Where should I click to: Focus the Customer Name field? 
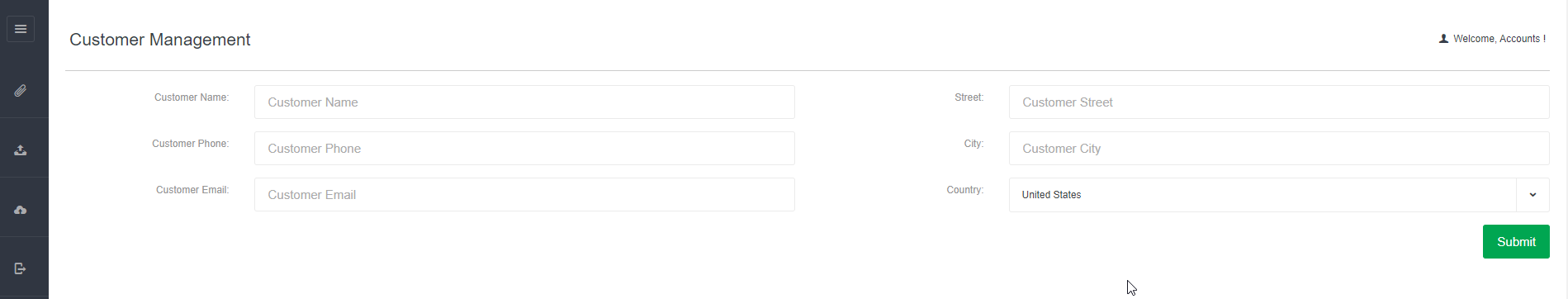pyautogui.click(x=524, y=102)
